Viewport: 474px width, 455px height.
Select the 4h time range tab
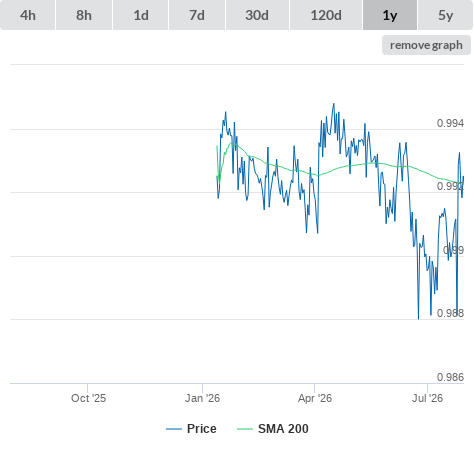(x=28, y=15)
